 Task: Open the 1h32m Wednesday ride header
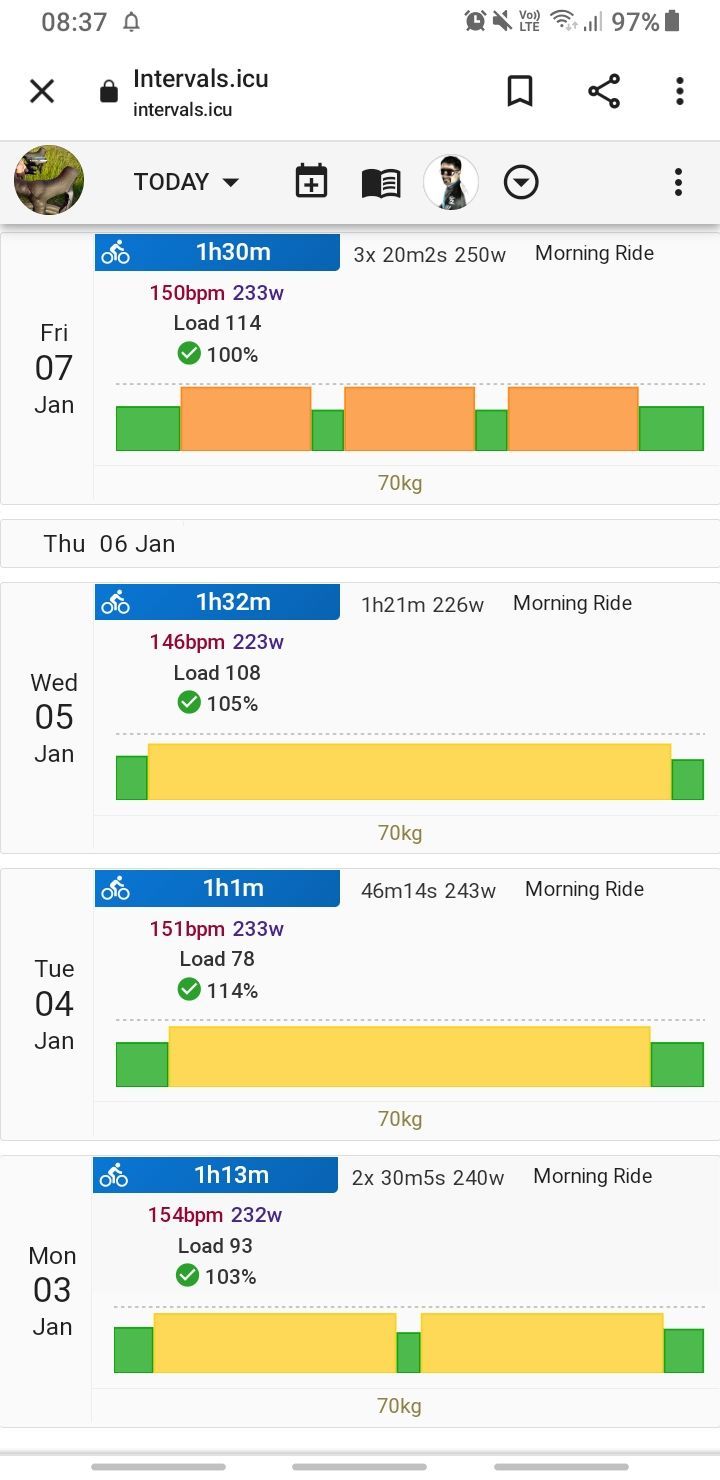point(233,602)
